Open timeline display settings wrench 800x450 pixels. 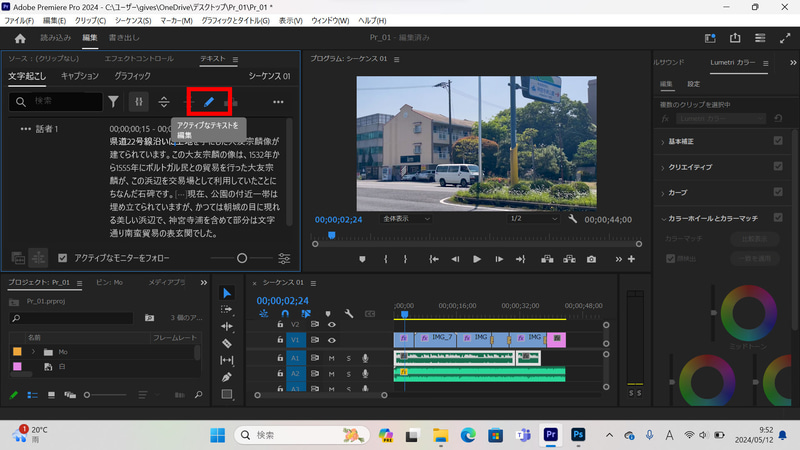349,313
